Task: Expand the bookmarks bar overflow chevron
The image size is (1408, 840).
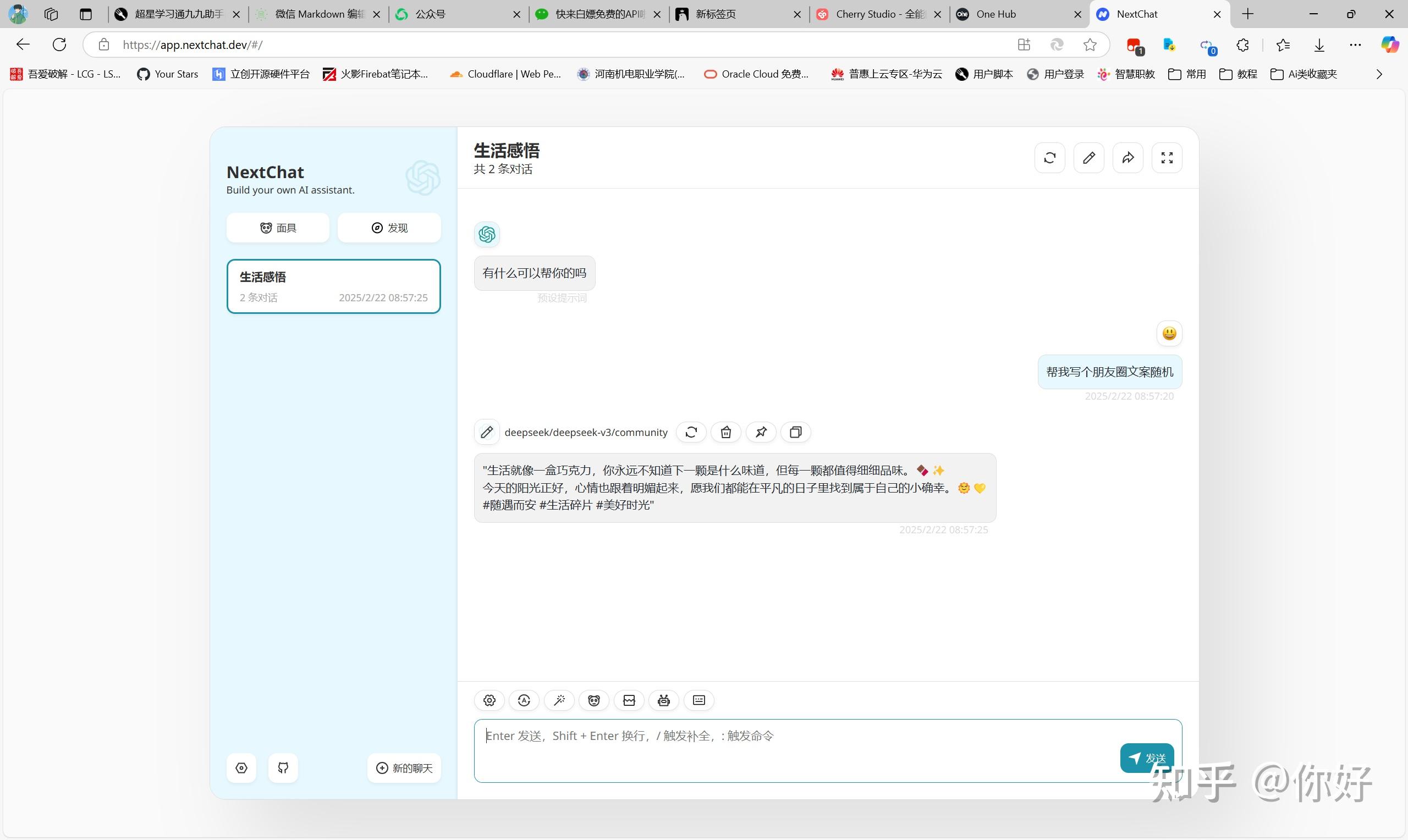Action: click(1379, 74)
